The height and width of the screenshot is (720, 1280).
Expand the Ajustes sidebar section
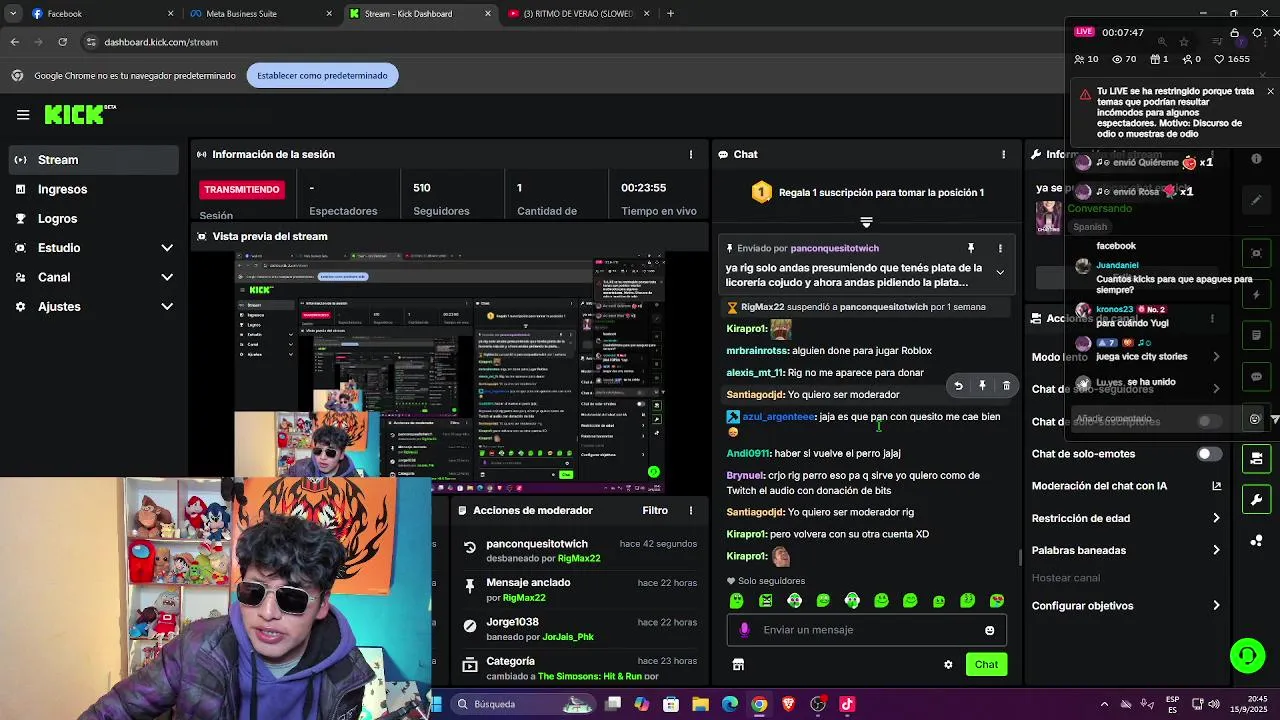(x=167, y=307)
